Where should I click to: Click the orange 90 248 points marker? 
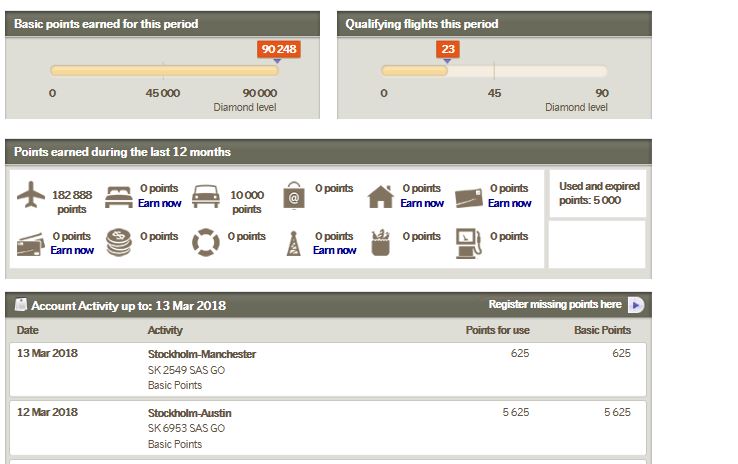point(278,49)
